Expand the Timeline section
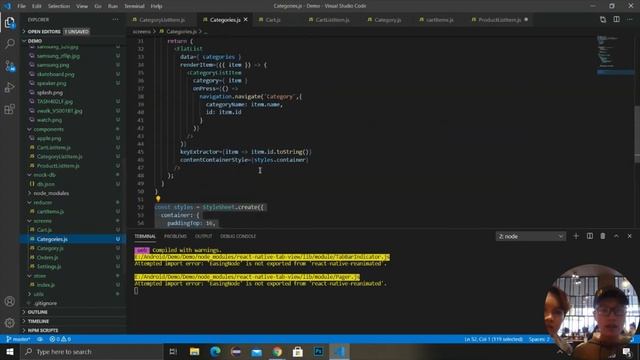Viewport: 640px width, 360px height. tap(38, 321)
